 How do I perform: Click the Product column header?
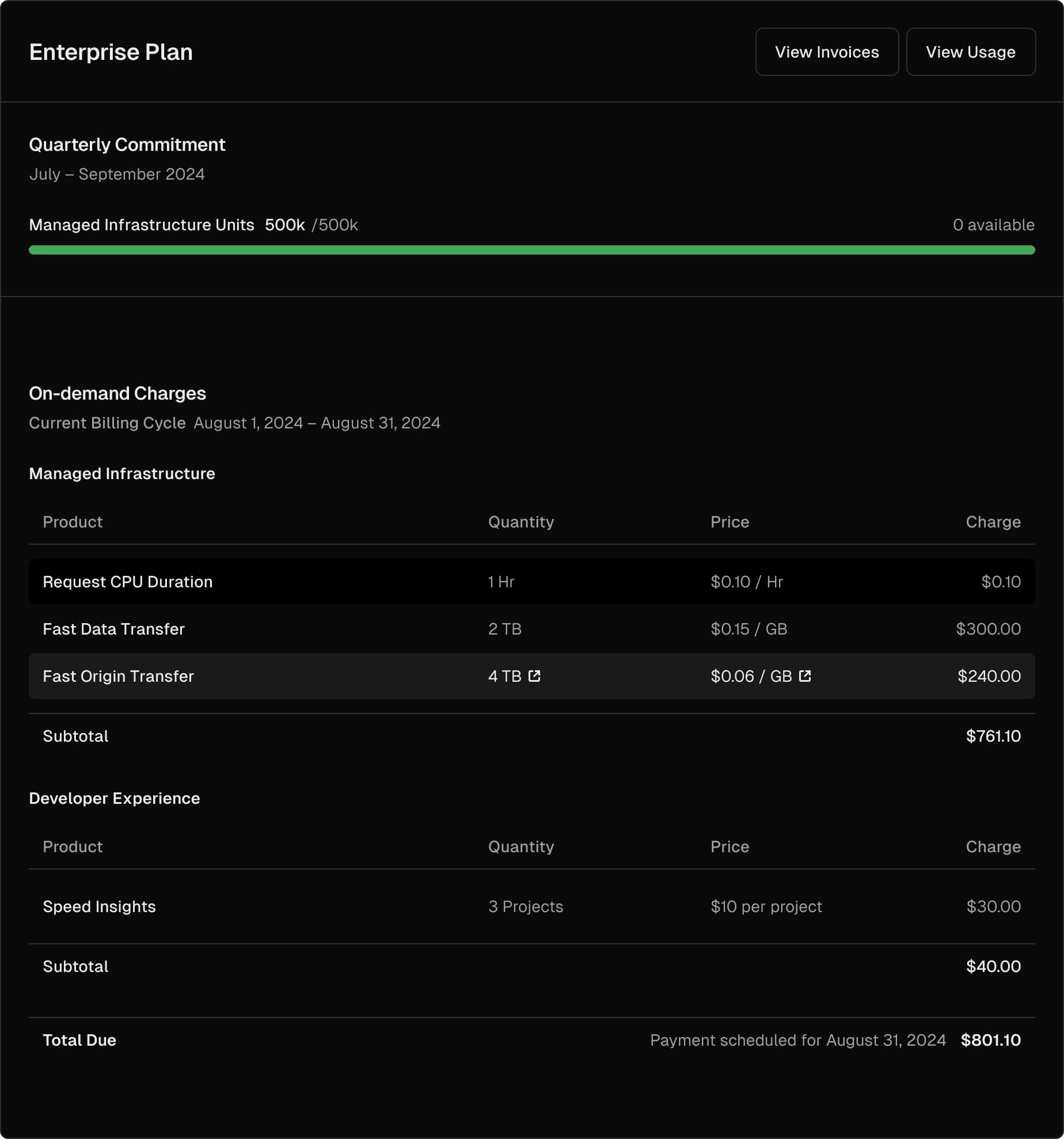point(73,522)
